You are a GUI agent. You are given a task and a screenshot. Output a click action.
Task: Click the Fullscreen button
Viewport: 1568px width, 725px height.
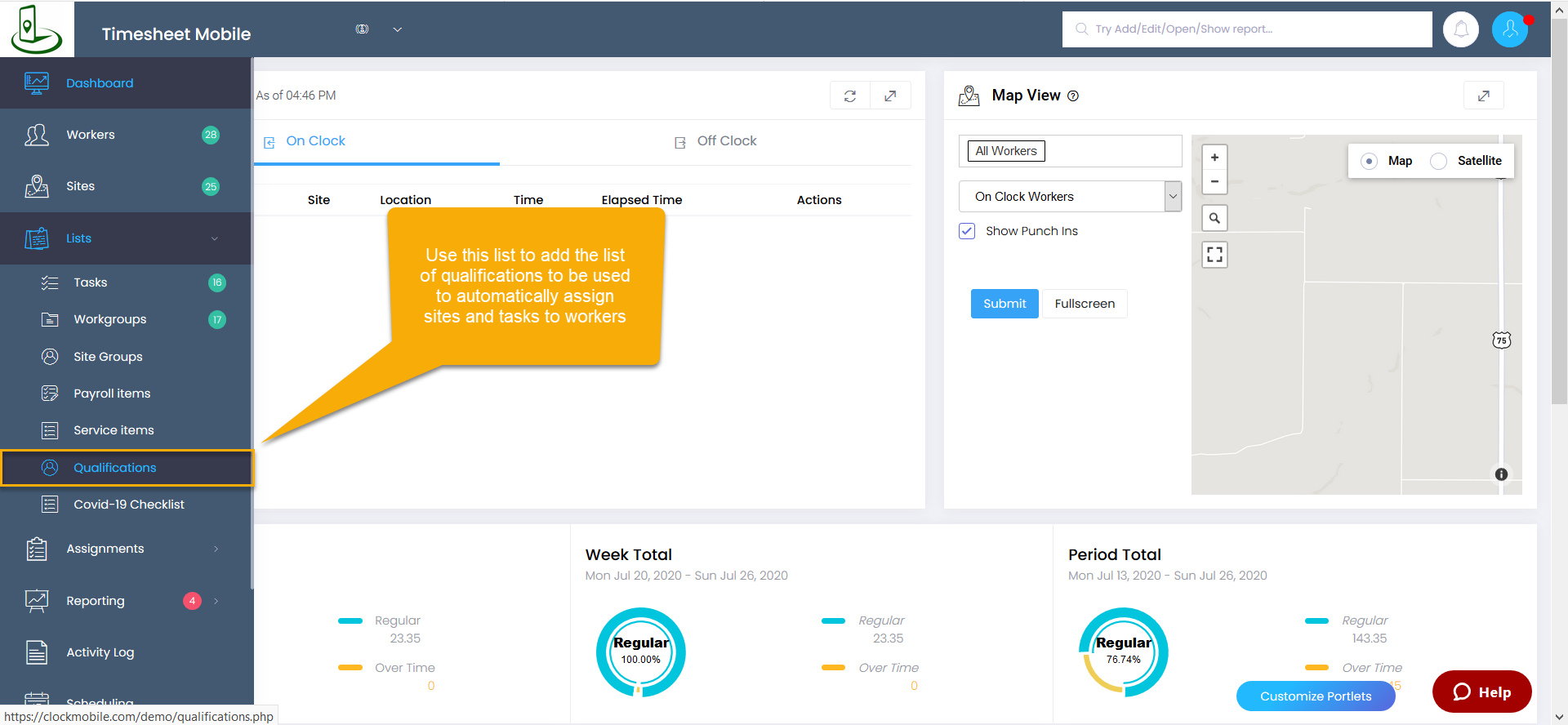point(1085,304)
